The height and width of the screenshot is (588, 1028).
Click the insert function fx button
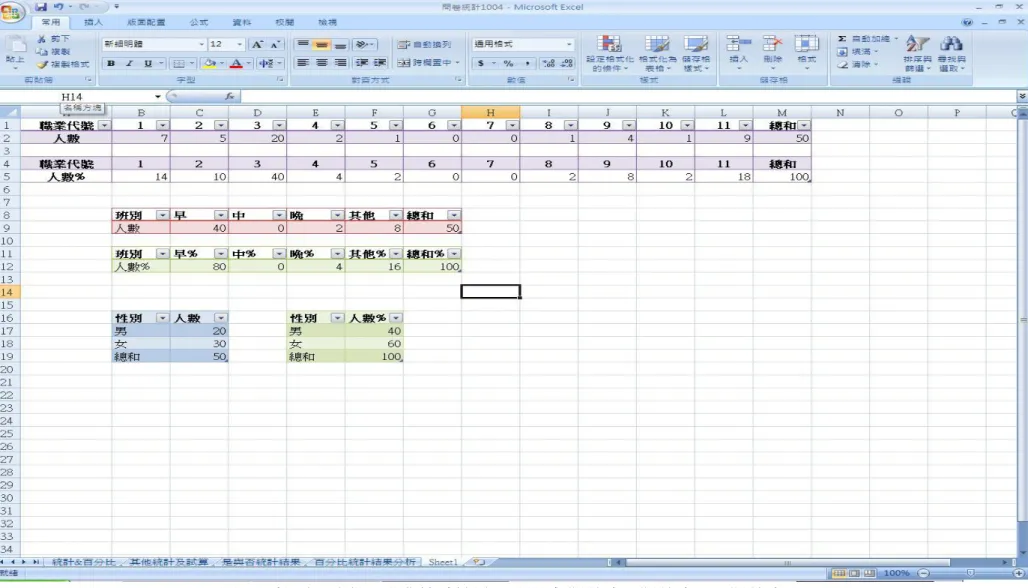tap(229, 96)
